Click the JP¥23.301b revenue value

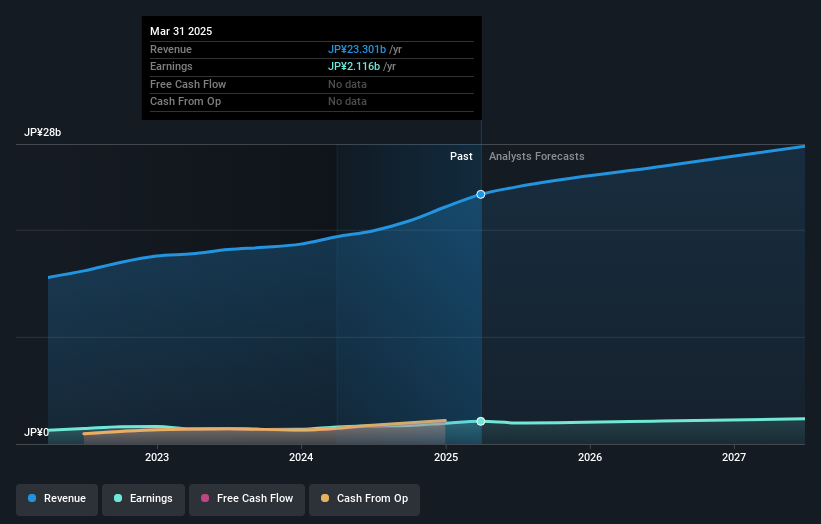(357, 49)
